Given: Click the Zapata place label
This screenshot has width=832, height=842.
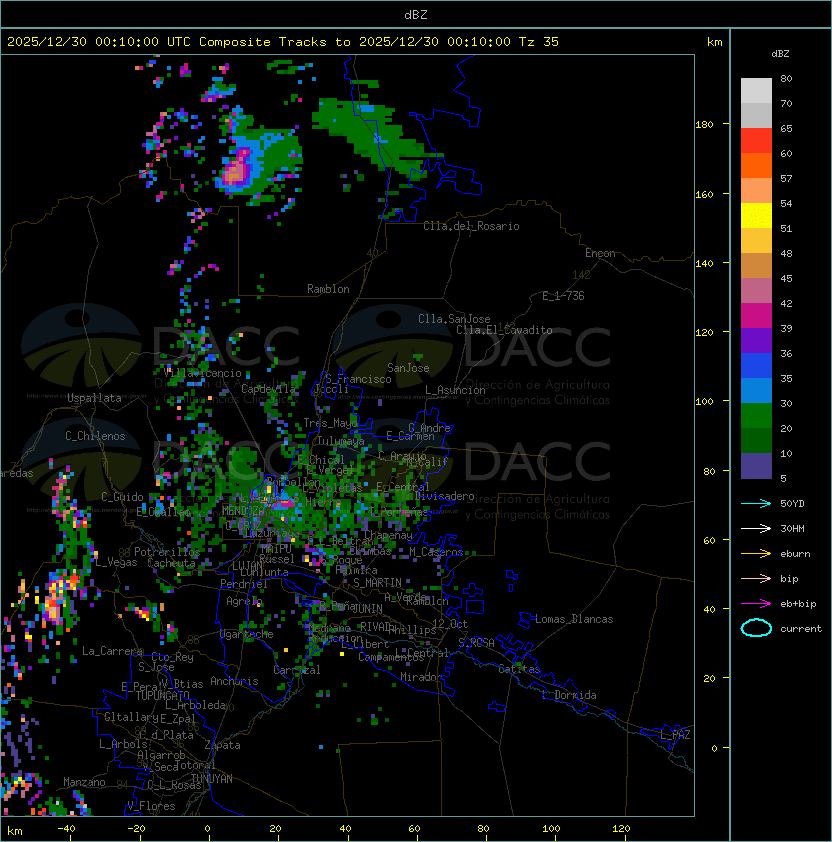Looking at the screenshot, I should point(222,745).
